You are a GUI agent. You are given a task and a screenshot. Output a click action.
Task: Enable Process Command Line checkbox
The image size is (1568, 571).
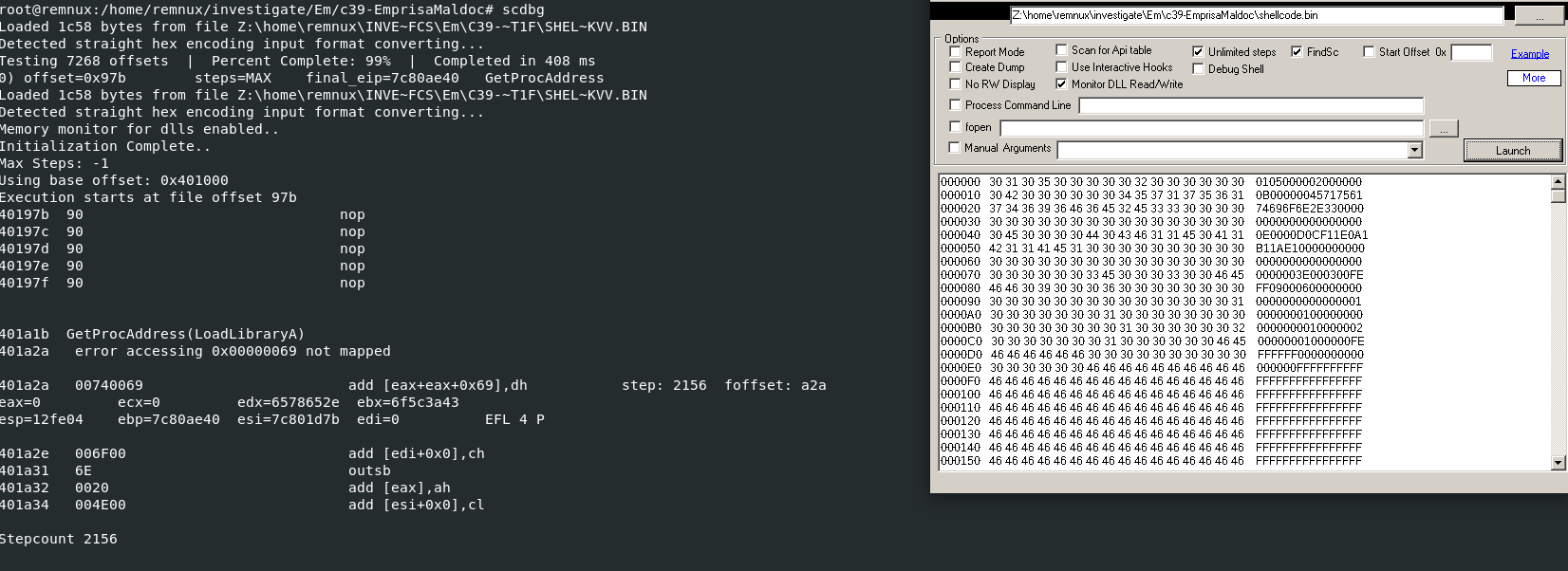click(x=955, y=104)
